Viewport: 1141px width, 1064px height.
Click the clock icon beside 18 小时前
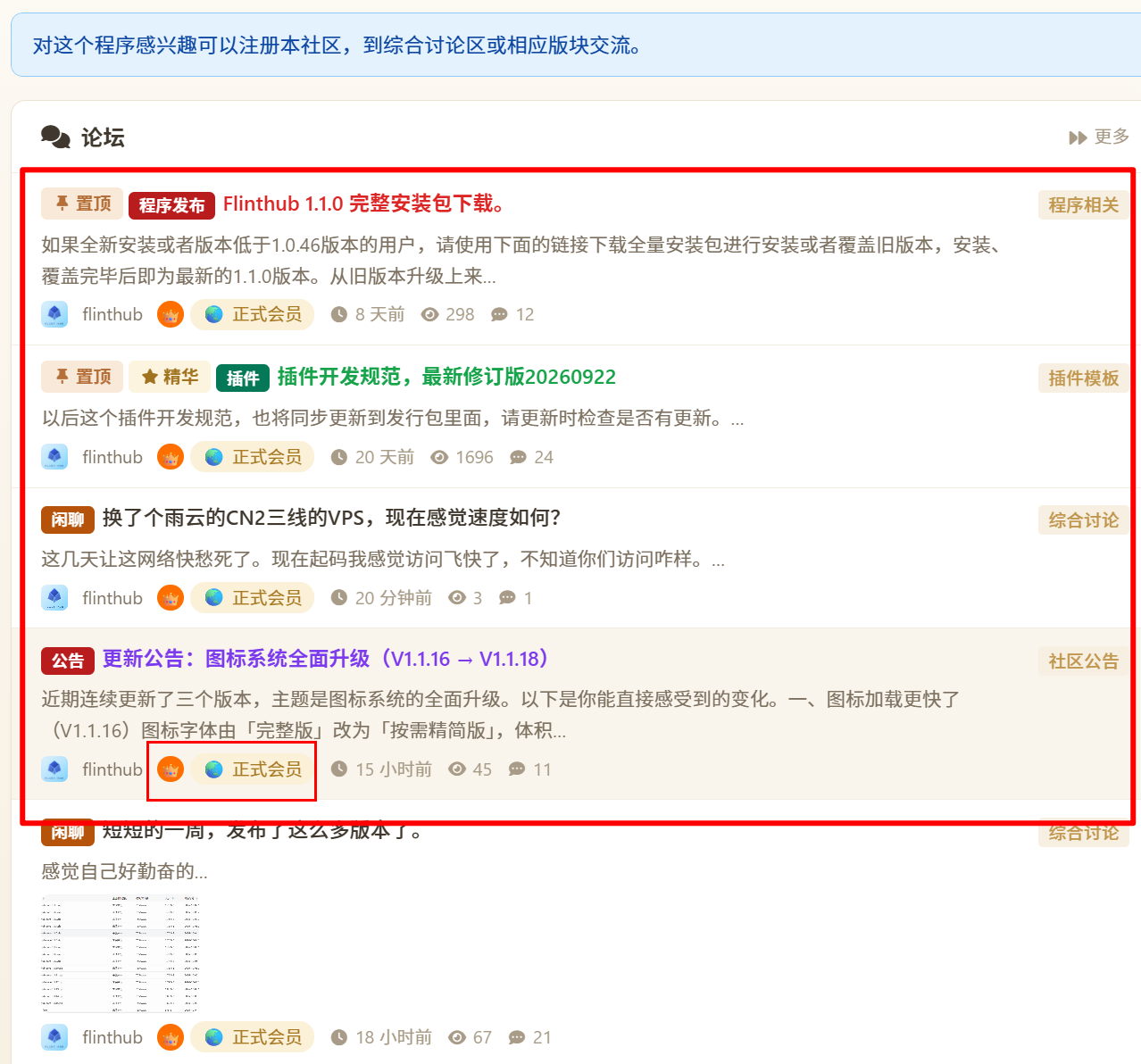pos(338,1037)
